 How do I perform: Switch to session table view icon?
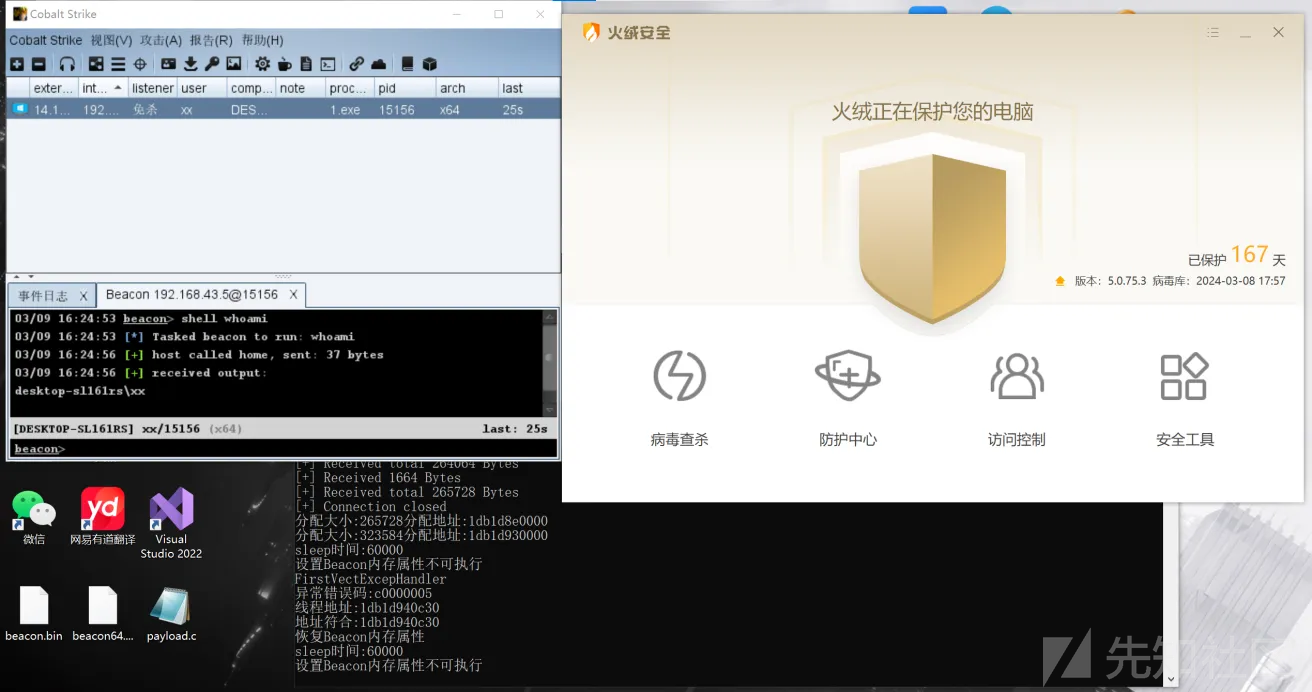pyautogui.click(x=118, y=64)
